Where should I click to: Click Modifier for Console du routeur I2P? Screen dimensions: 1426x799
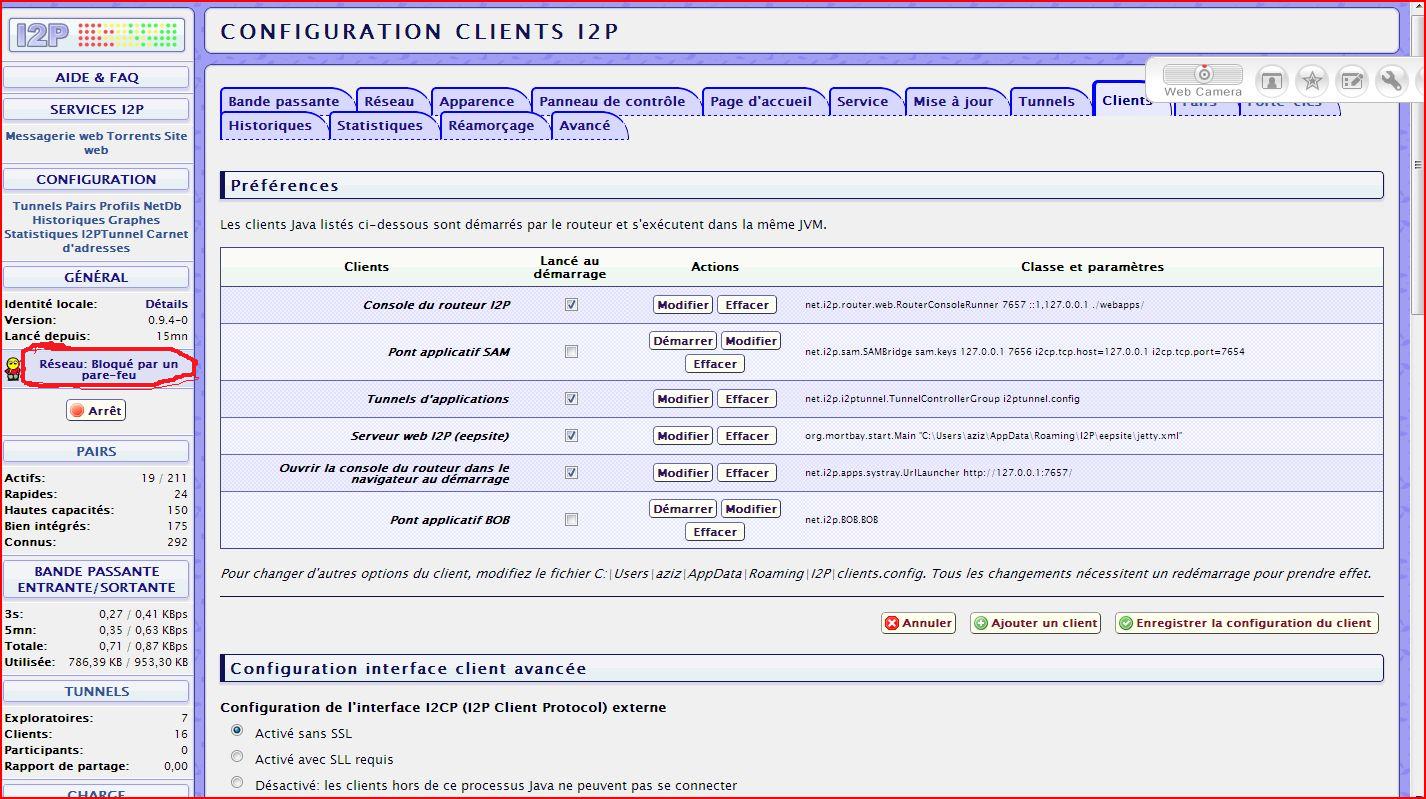(x=683, y=305)
